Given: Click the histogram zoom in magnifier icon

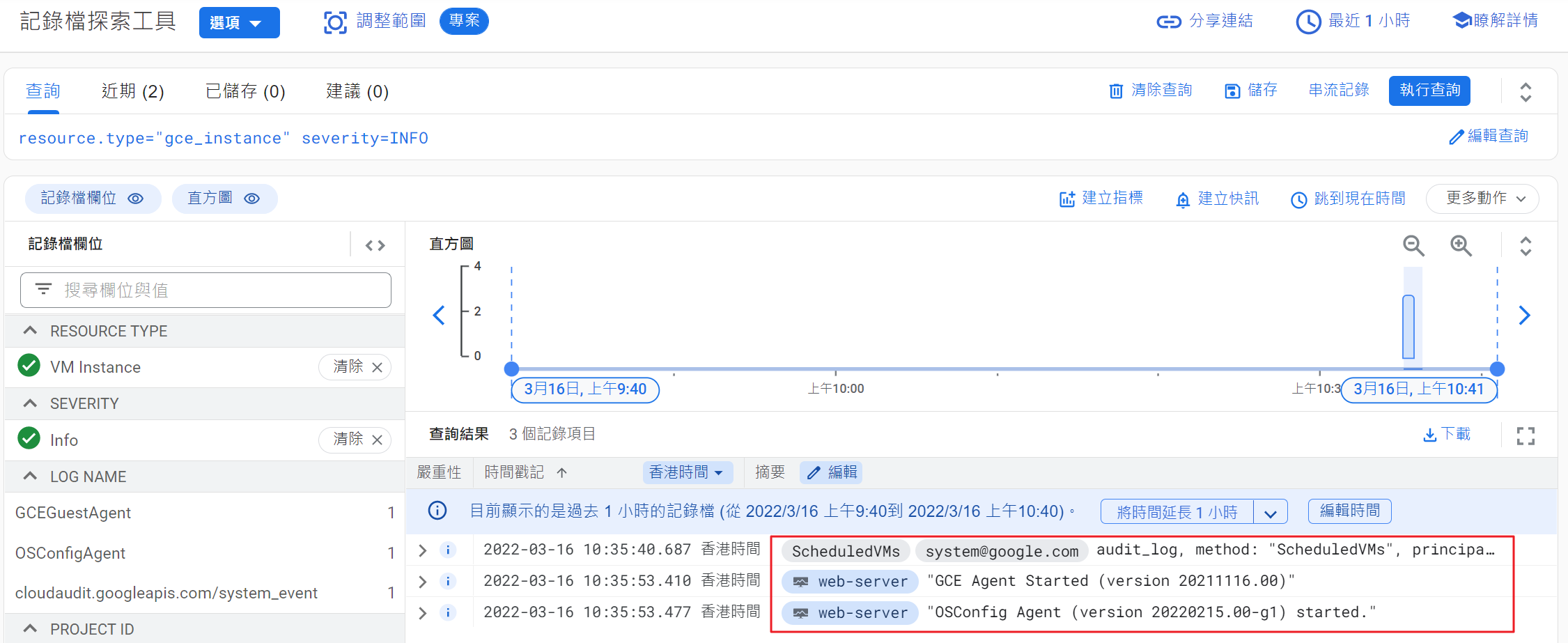Looking at the screenshot, I should point(1461,245).
